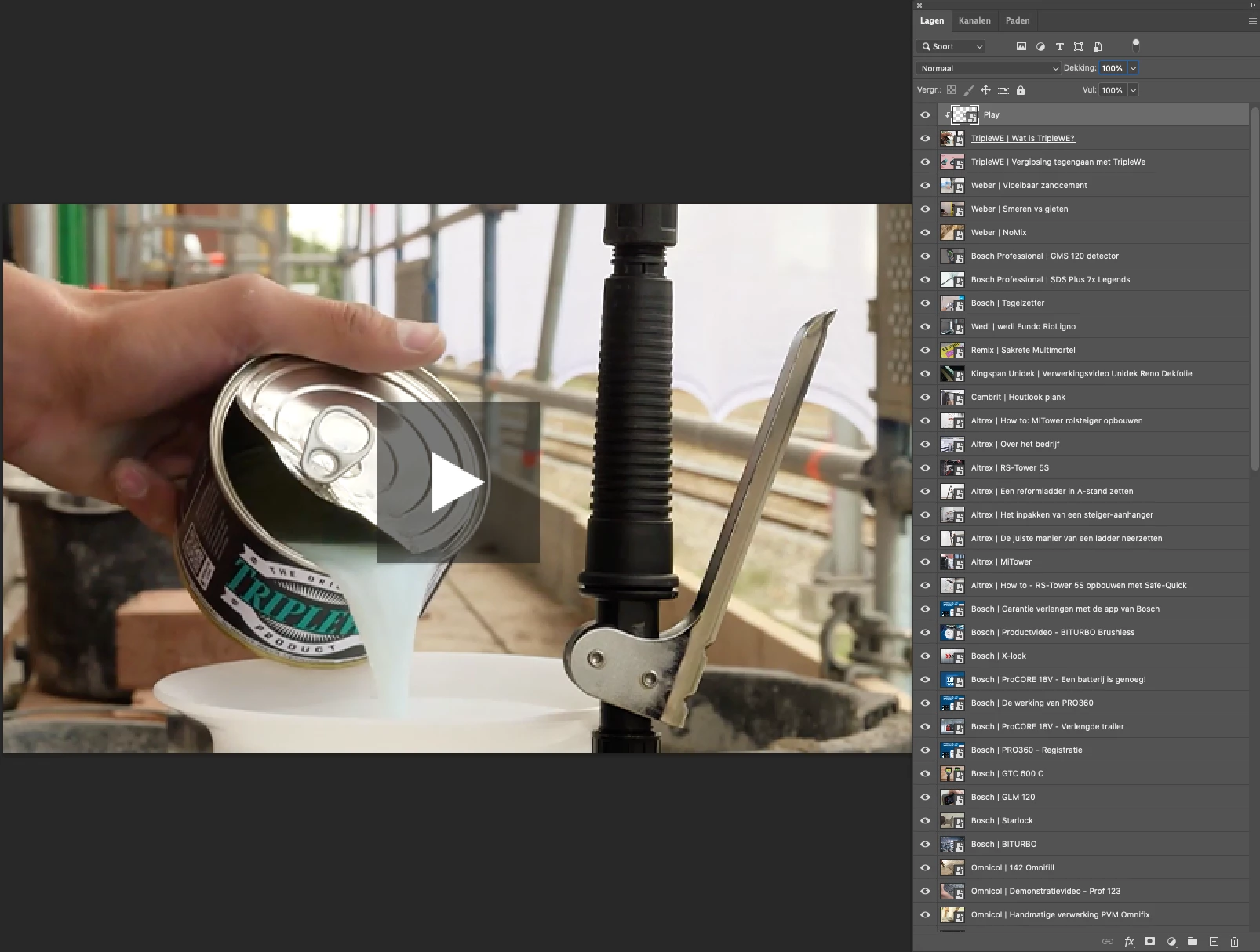The image size is (1260, 952).
Task: Lock transparent pixels icon
Action: (x=951, y=90)
